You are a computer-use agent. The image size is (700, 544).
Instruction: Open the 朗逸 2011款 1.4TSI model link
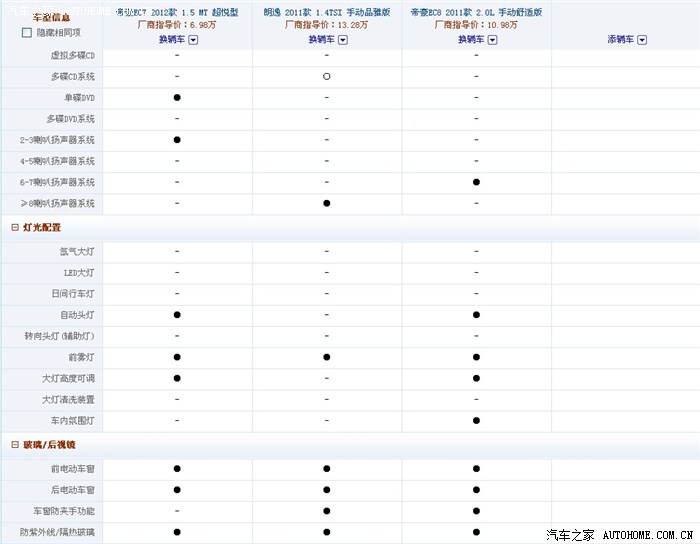coord(327,12)
